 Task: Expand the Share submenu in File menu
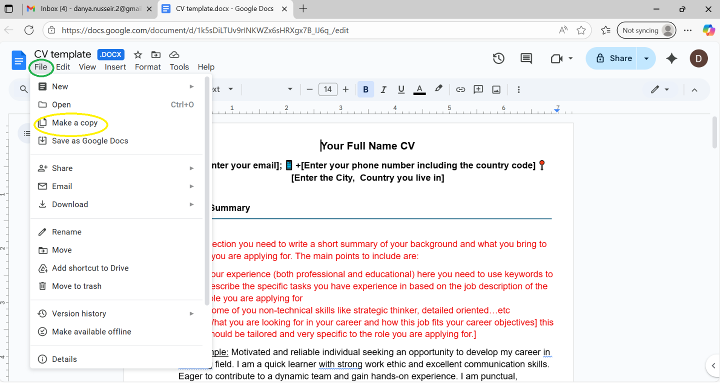(x=117, y=168)
